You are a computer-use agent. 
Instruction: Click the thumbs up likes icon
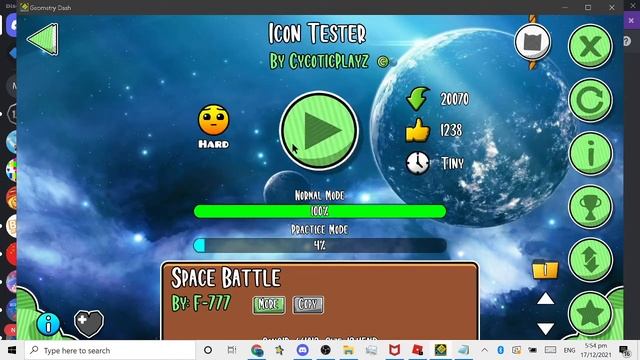pyautogui.click(x=418, y=131)
